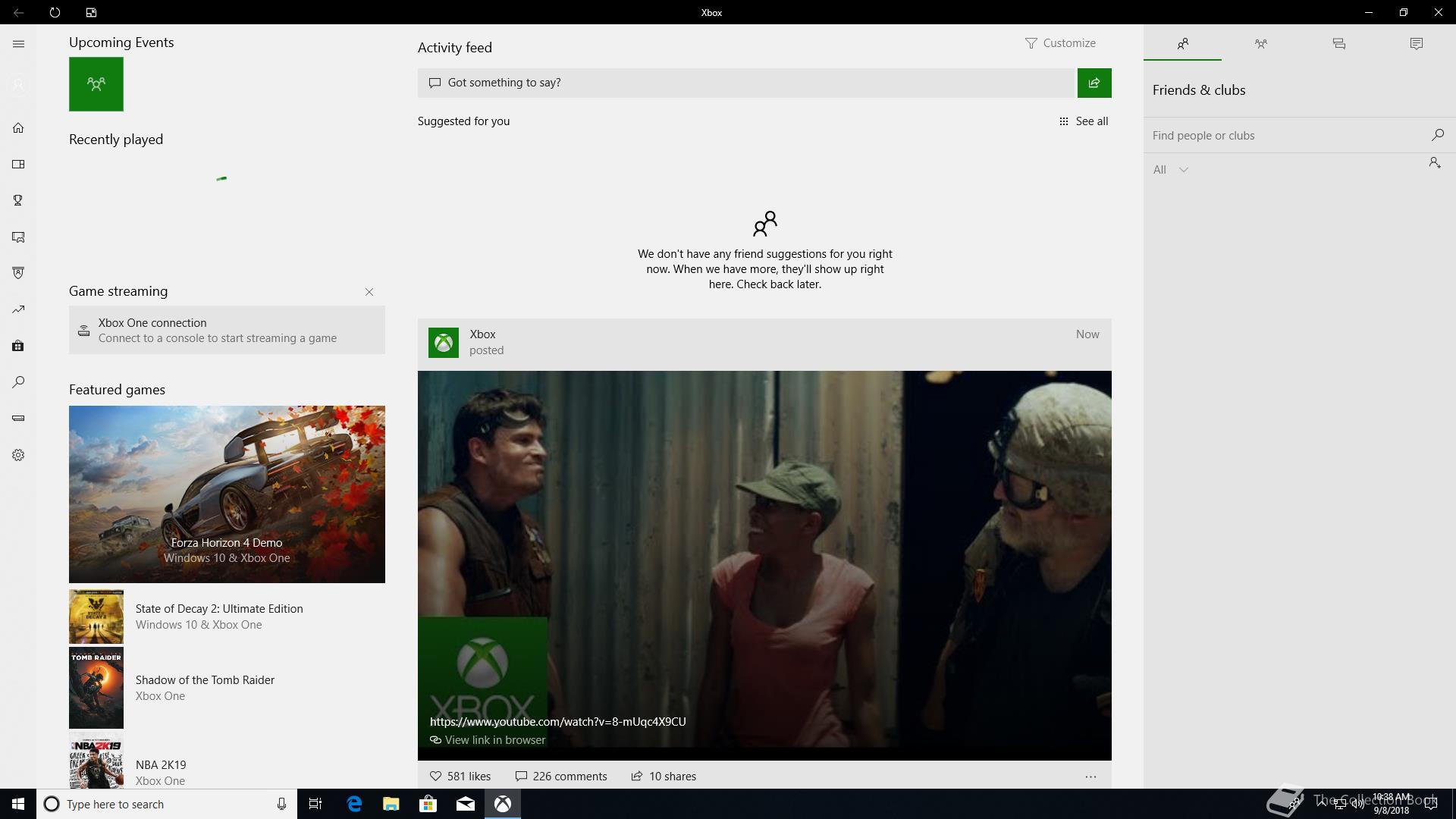This screenshot has width=1456, height=819.
Task: Open the Xbox poster avatar
Action: coord(444,343)
